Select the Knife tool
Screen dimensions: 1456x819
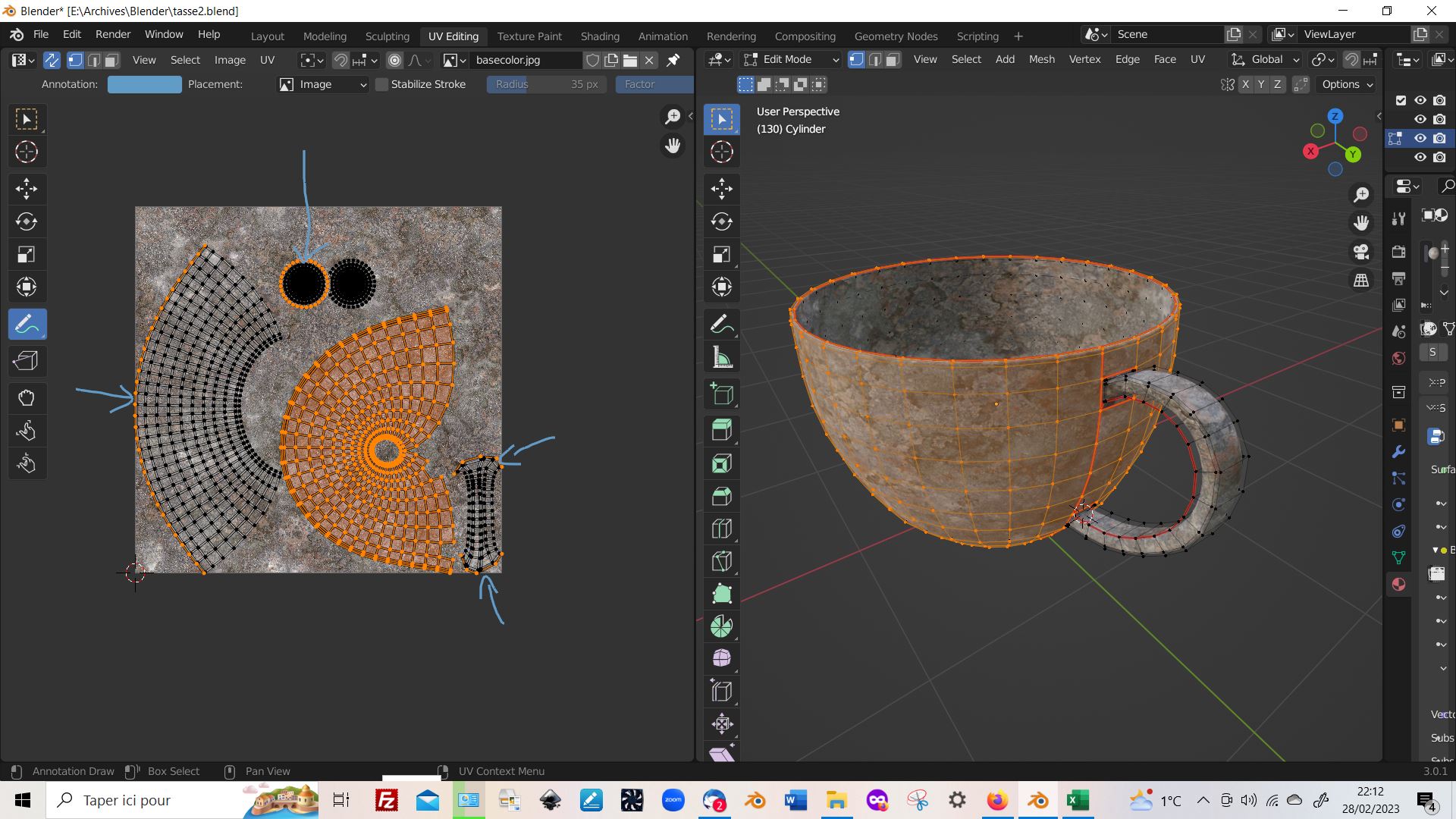[x=721, y=562]
